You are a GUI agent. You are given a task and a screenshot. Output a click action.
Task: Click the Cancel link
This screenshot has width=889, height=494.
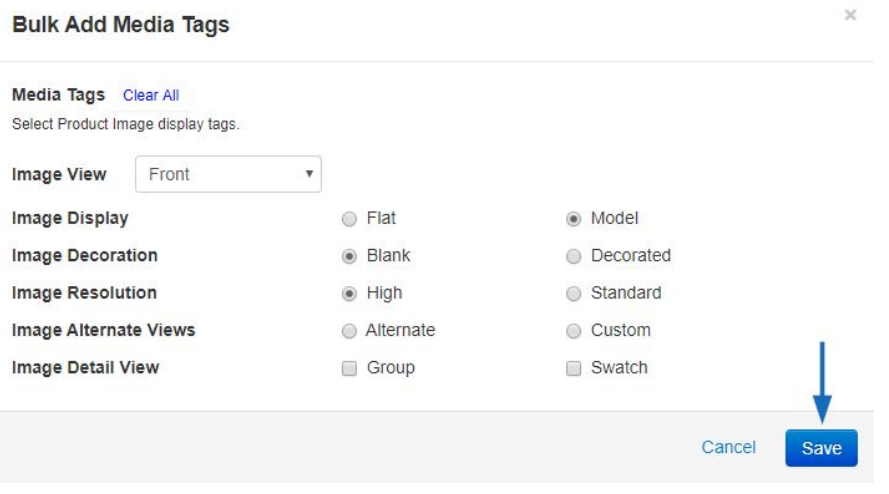(x=729, y=447)
